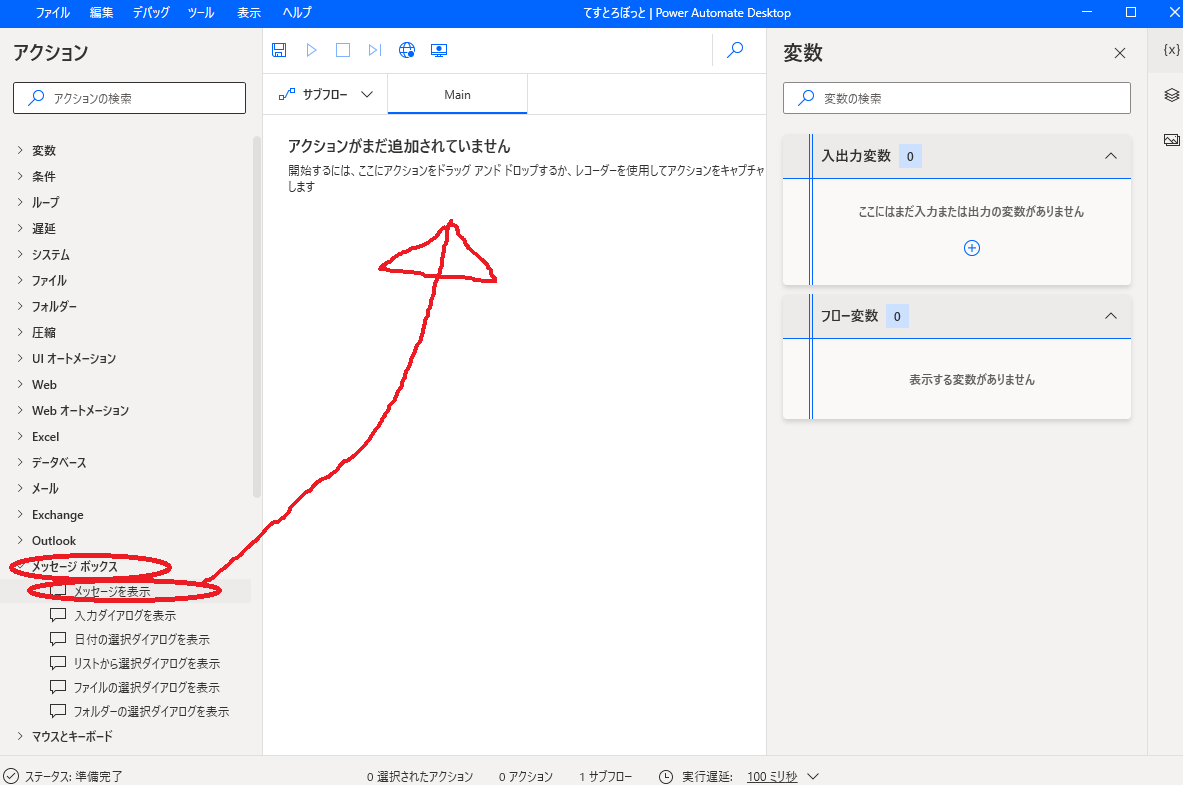The width and height of the screenshot is (1183, 785).
Task: Open the Desktop recorder icon
Action: pos(438,50)
